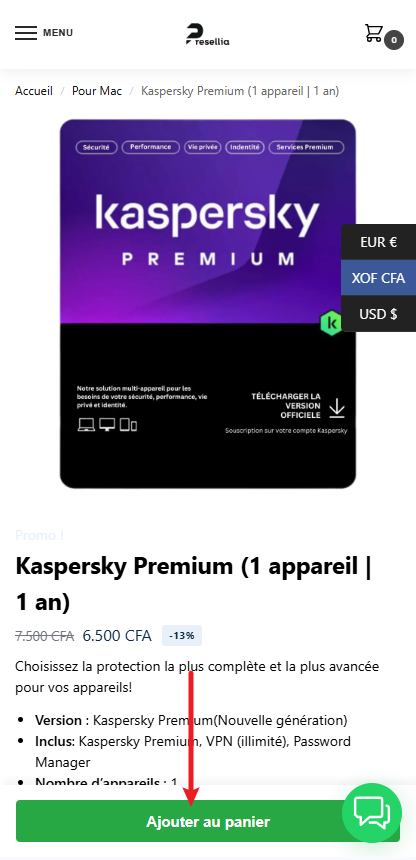
Task: Click the download arrow on product image
Action: (x=336, y=408)
